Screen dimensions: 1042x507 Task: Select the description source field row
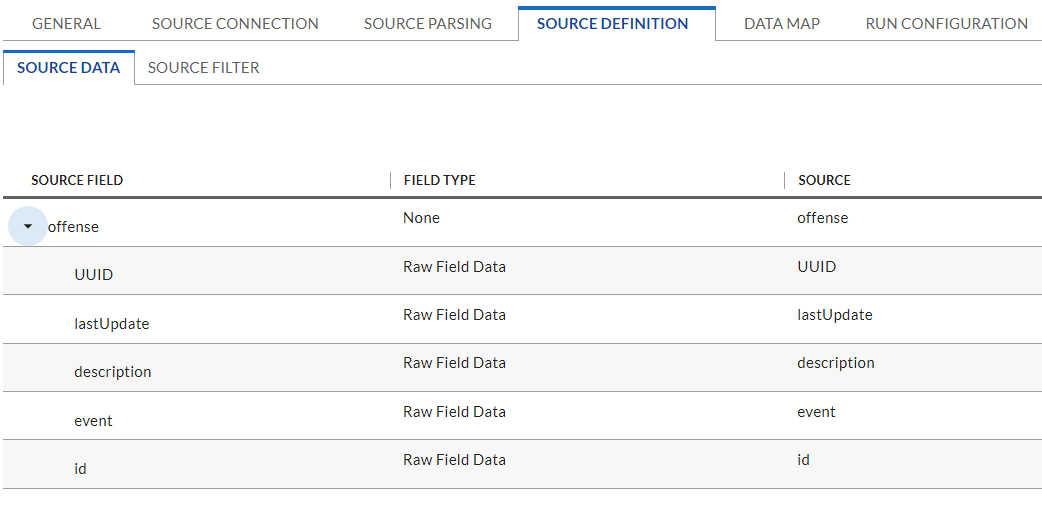click(522, 368)
